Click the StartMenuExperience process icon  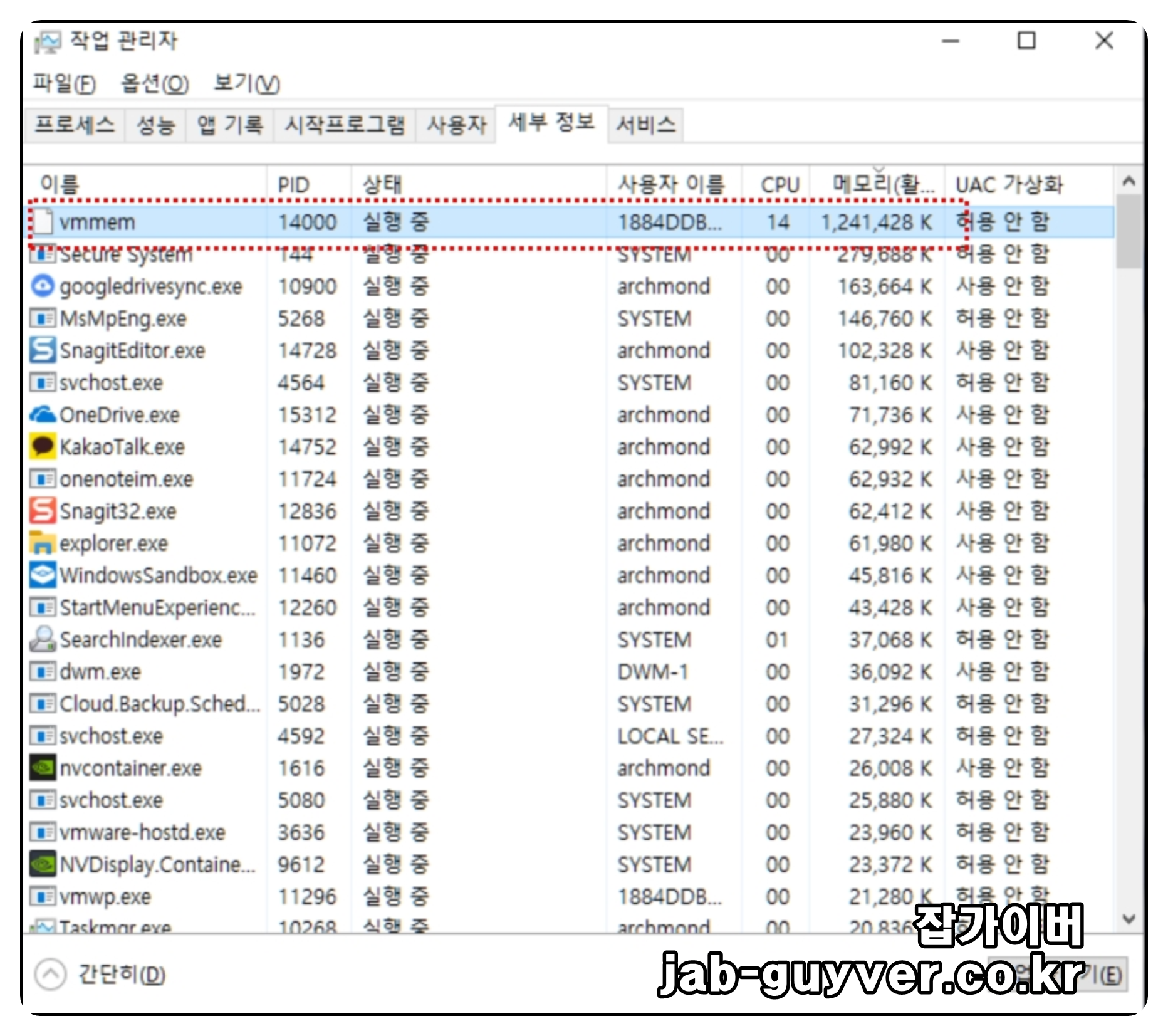[43, 607]
